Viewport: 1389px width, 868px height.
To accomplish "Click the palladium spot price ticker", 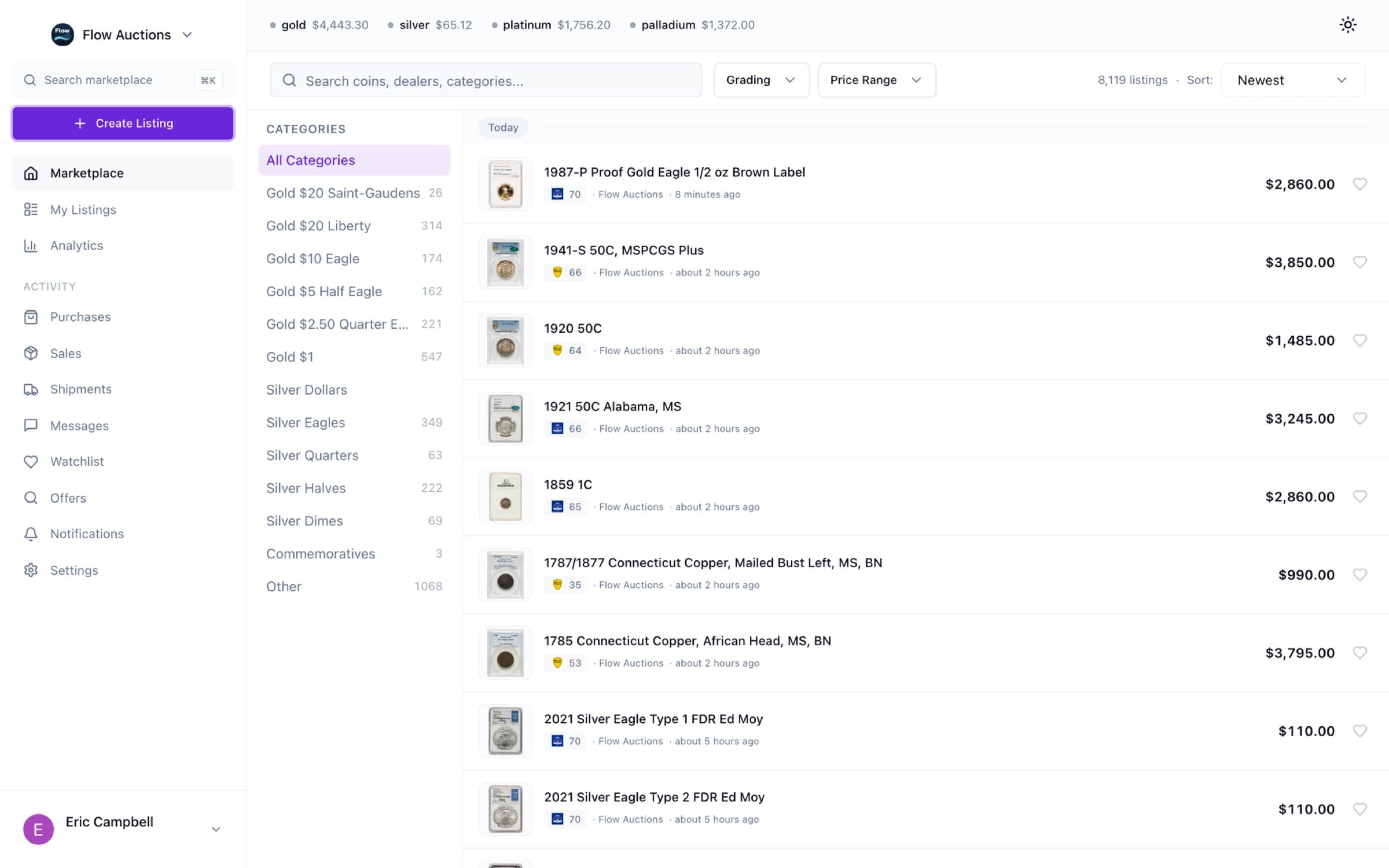I will point(692,25).
